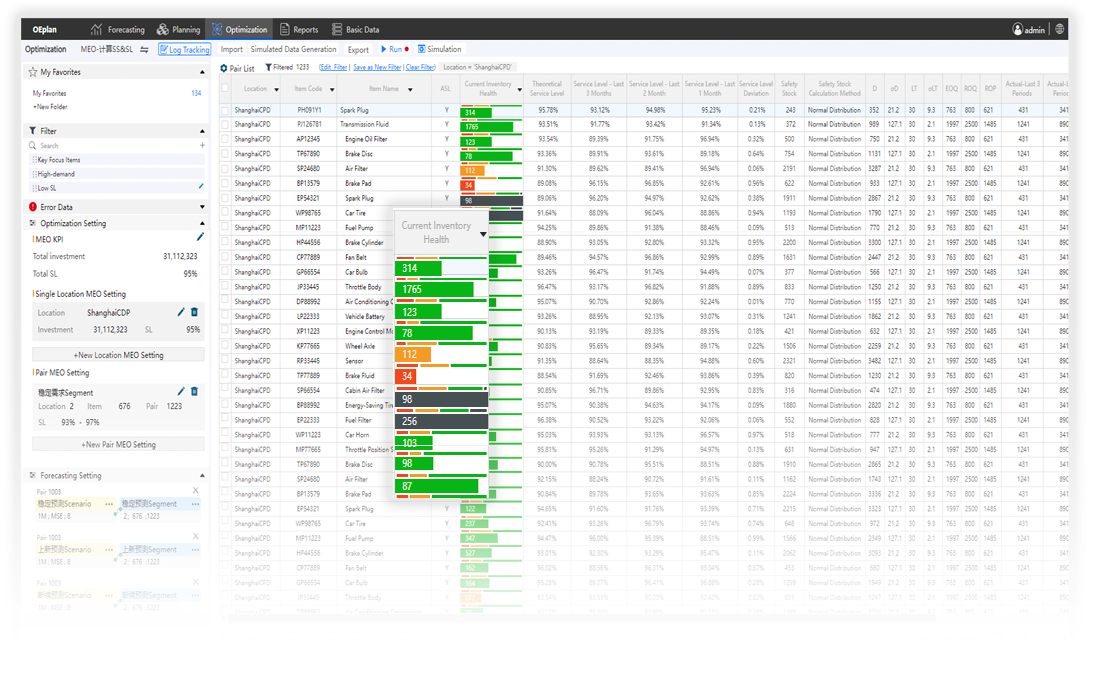This screenshot has height=673, width=1097.
Task: Remove the first Pair 1003 forecasting entry
Action: tap(196, 490)
